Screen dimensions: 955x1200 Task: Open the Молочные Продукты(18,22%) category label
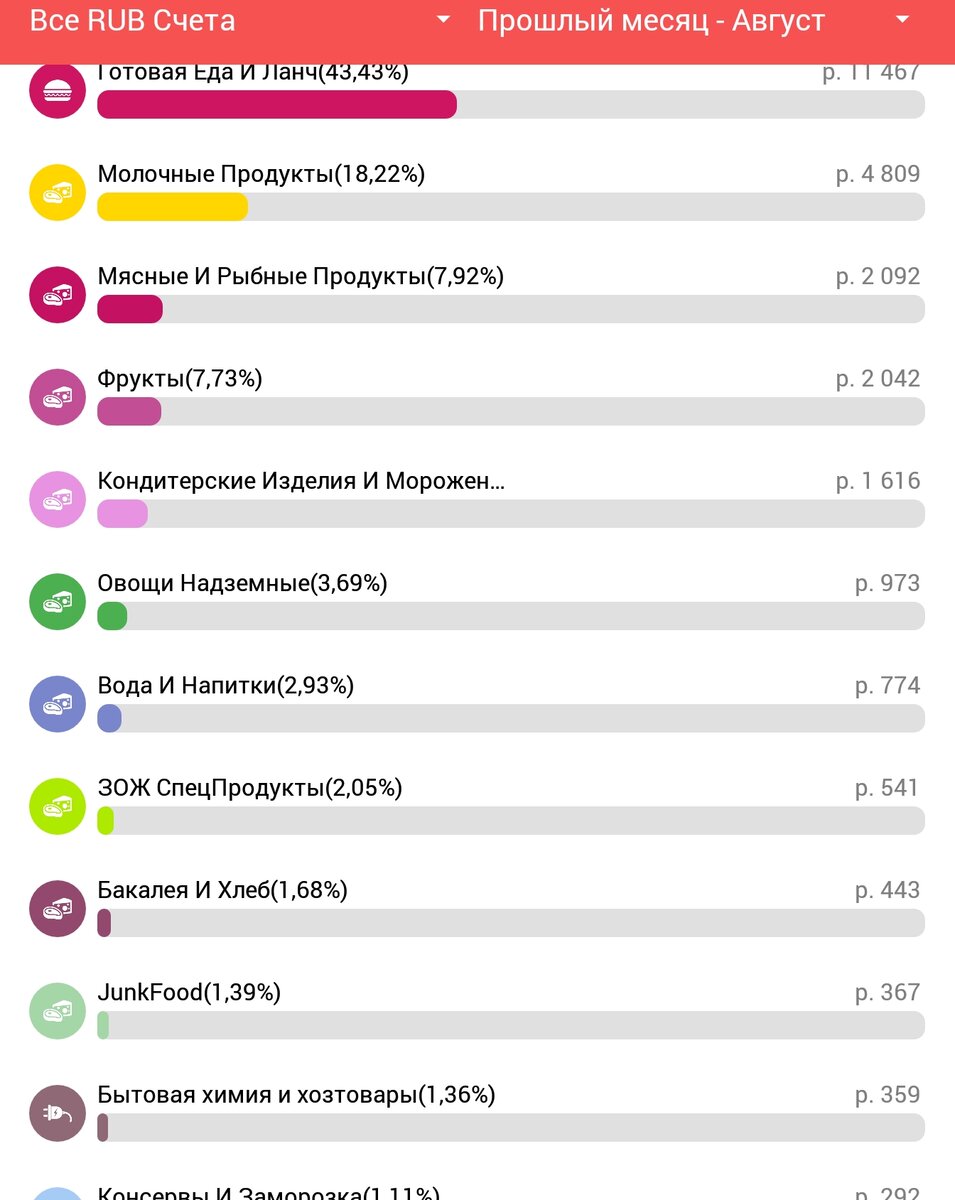261,174
